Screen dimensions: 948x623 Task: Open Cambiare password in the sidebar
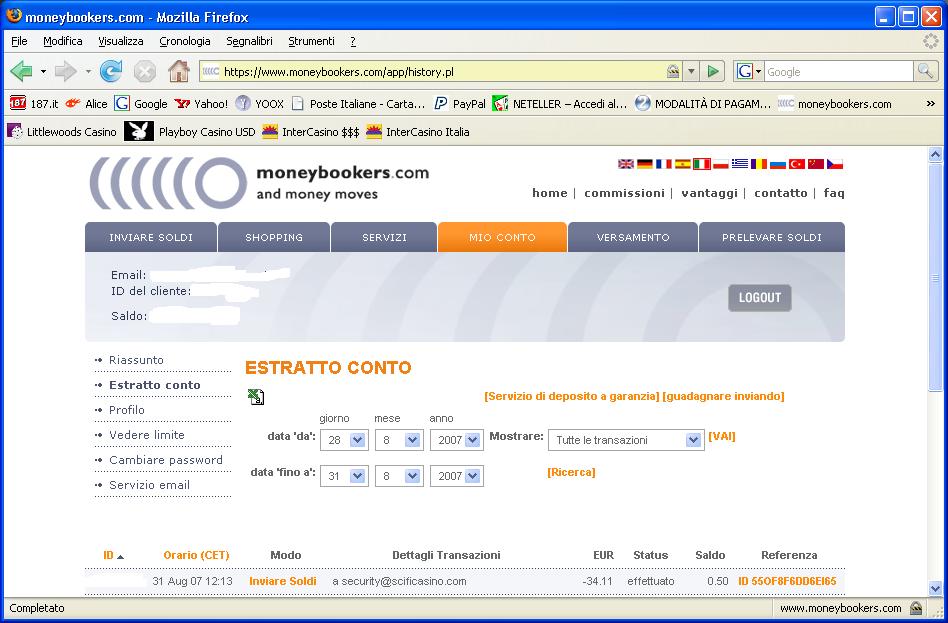pos(166,460)
